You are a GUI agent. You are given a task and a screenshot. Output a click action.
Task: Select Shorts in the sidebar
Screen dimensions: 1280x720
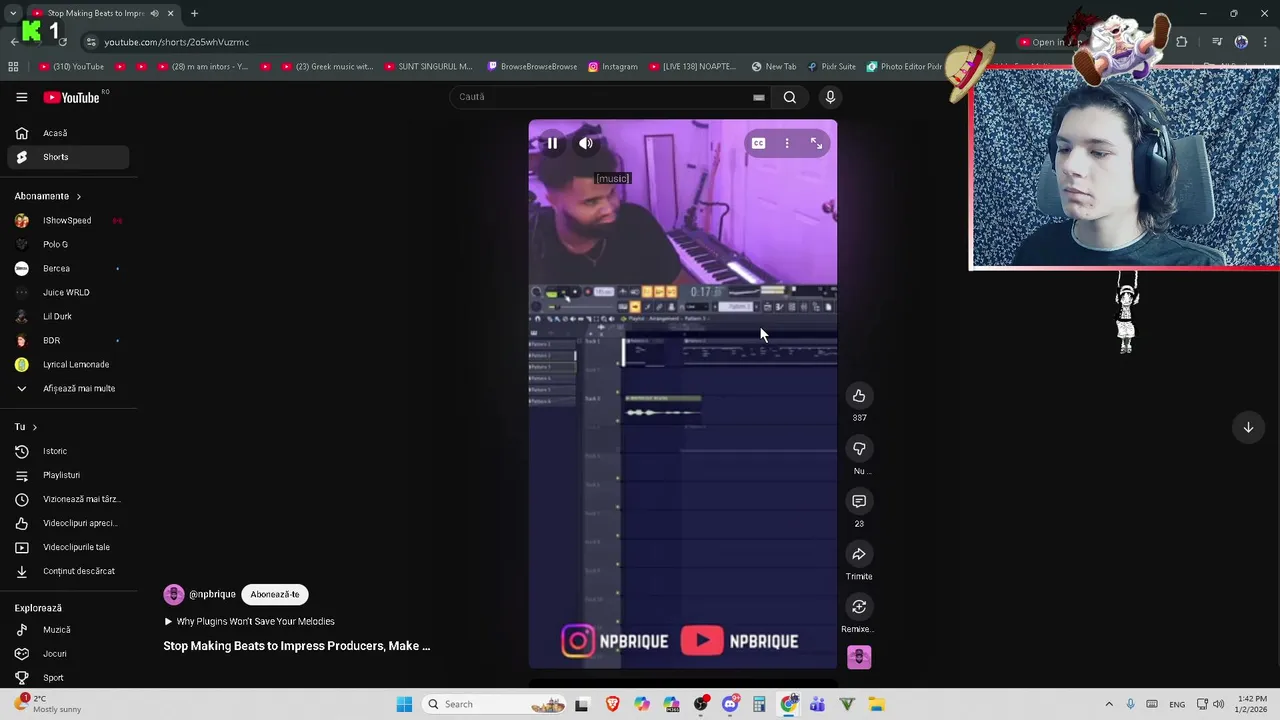pyautogui.click(x=68, y=157)
